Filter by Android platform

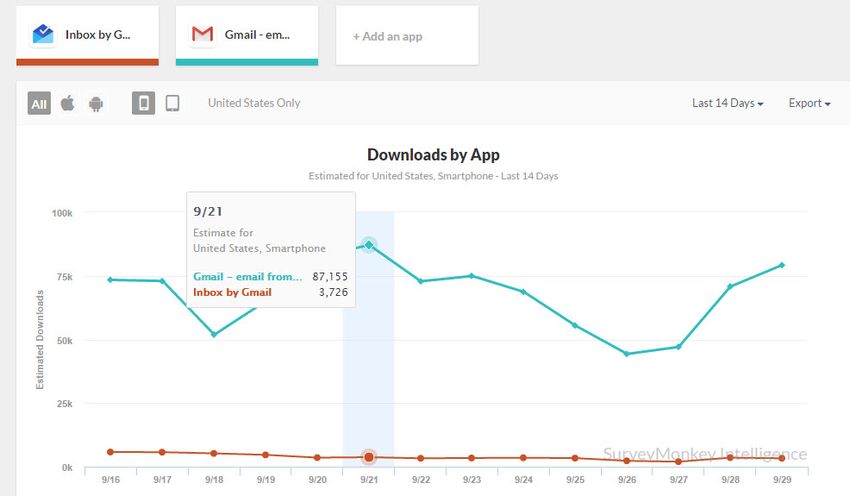click(96, 104)
